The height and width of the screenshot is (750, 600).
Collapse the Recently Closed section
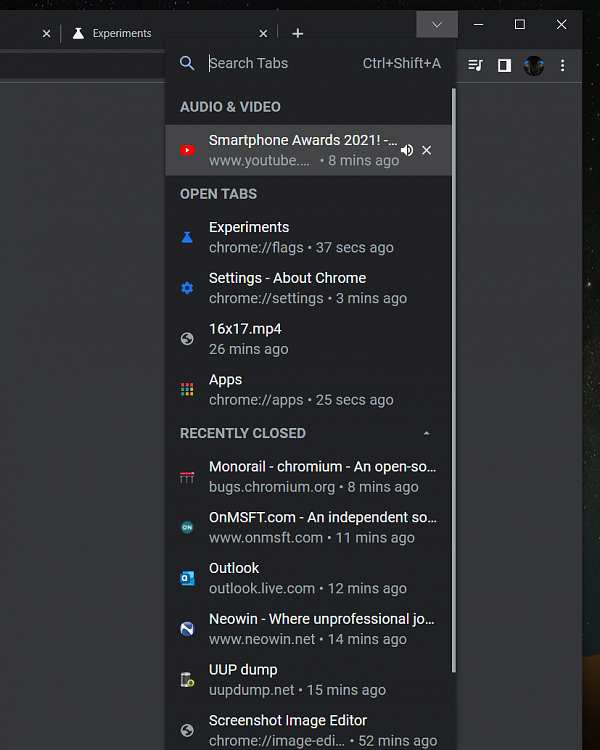coord(426,433)
